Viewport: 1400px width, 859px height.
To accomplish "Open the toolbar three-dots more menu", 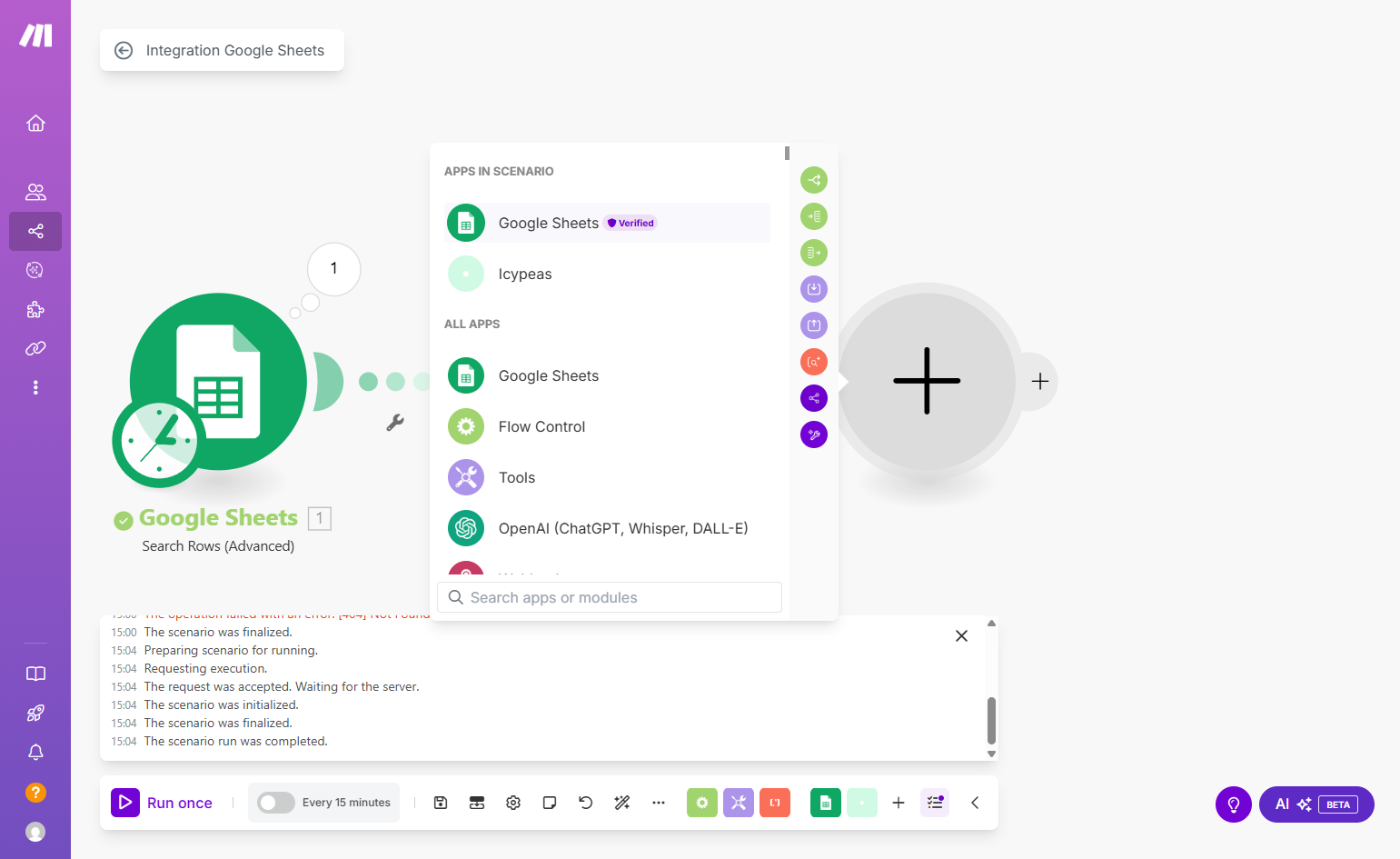I will pos(659,803).
